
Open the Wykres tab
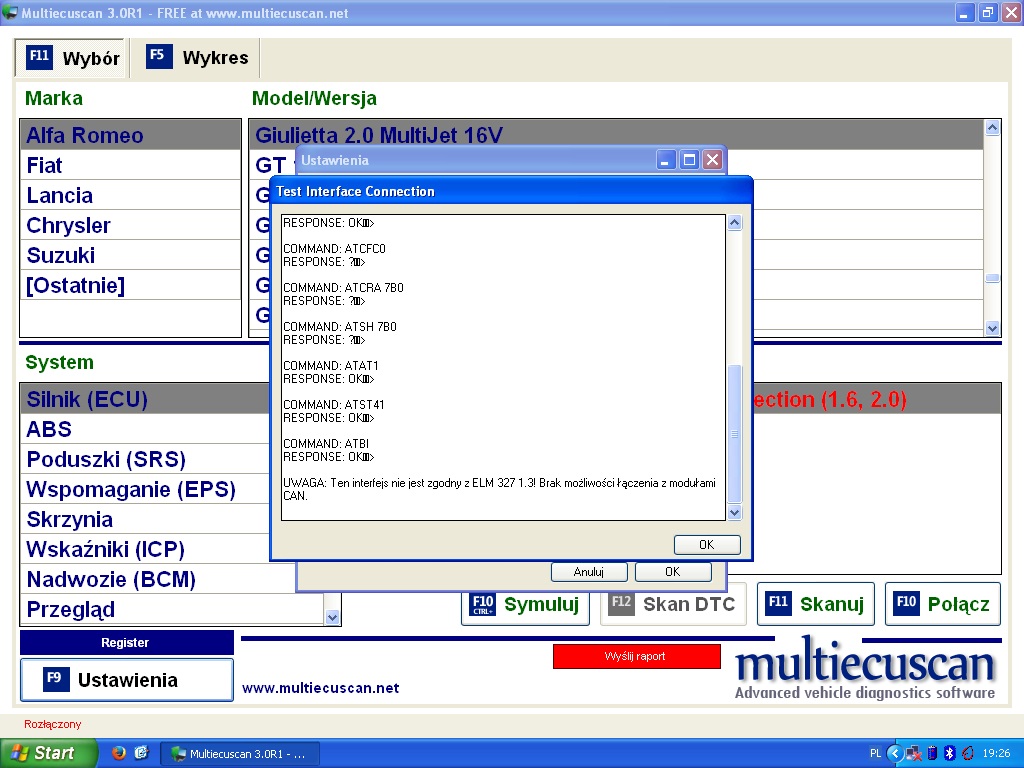(x=197, y=58)
